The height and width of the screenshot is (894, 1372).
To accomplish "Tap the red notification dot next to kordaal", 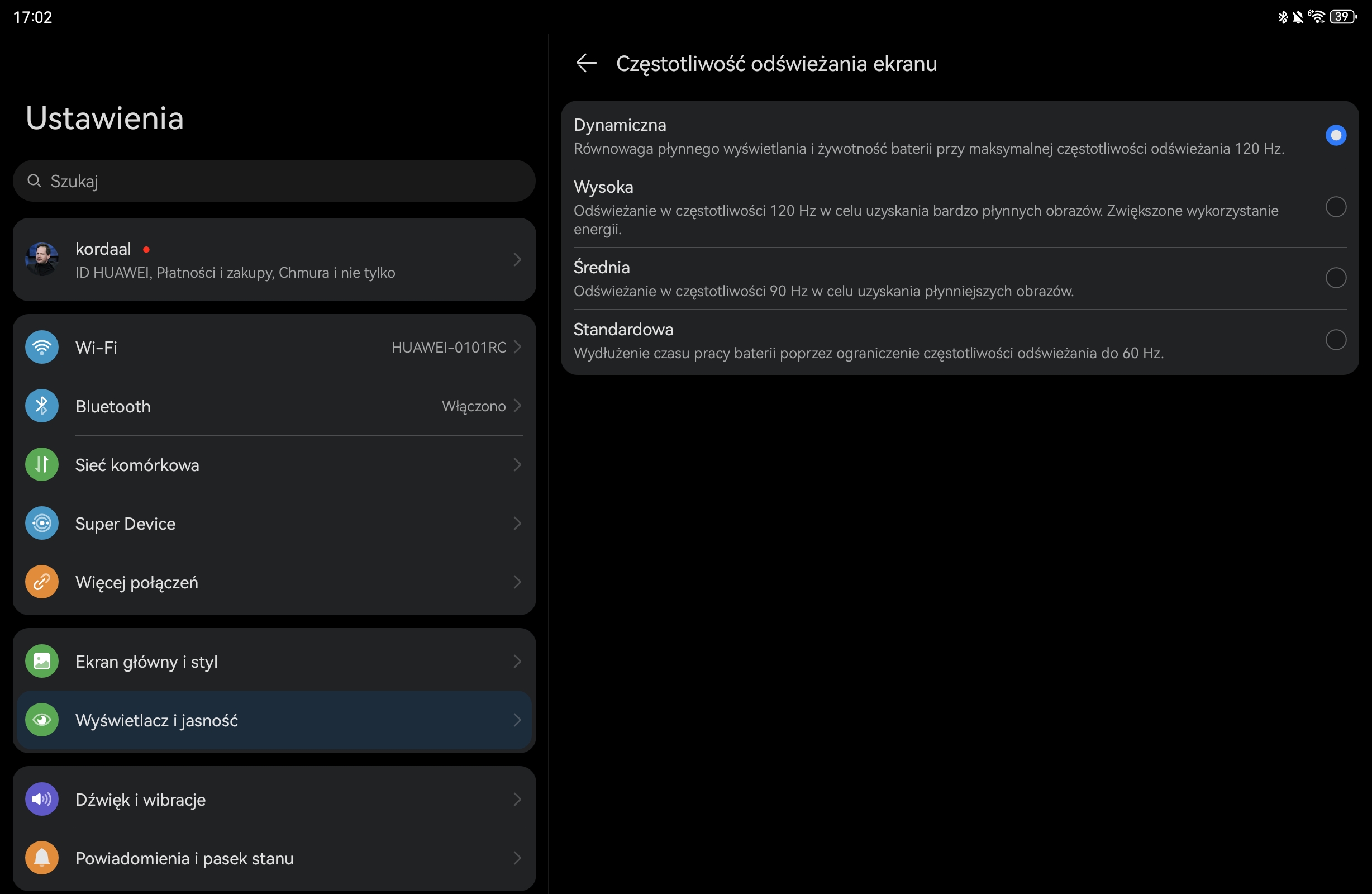I will [146, 250].
